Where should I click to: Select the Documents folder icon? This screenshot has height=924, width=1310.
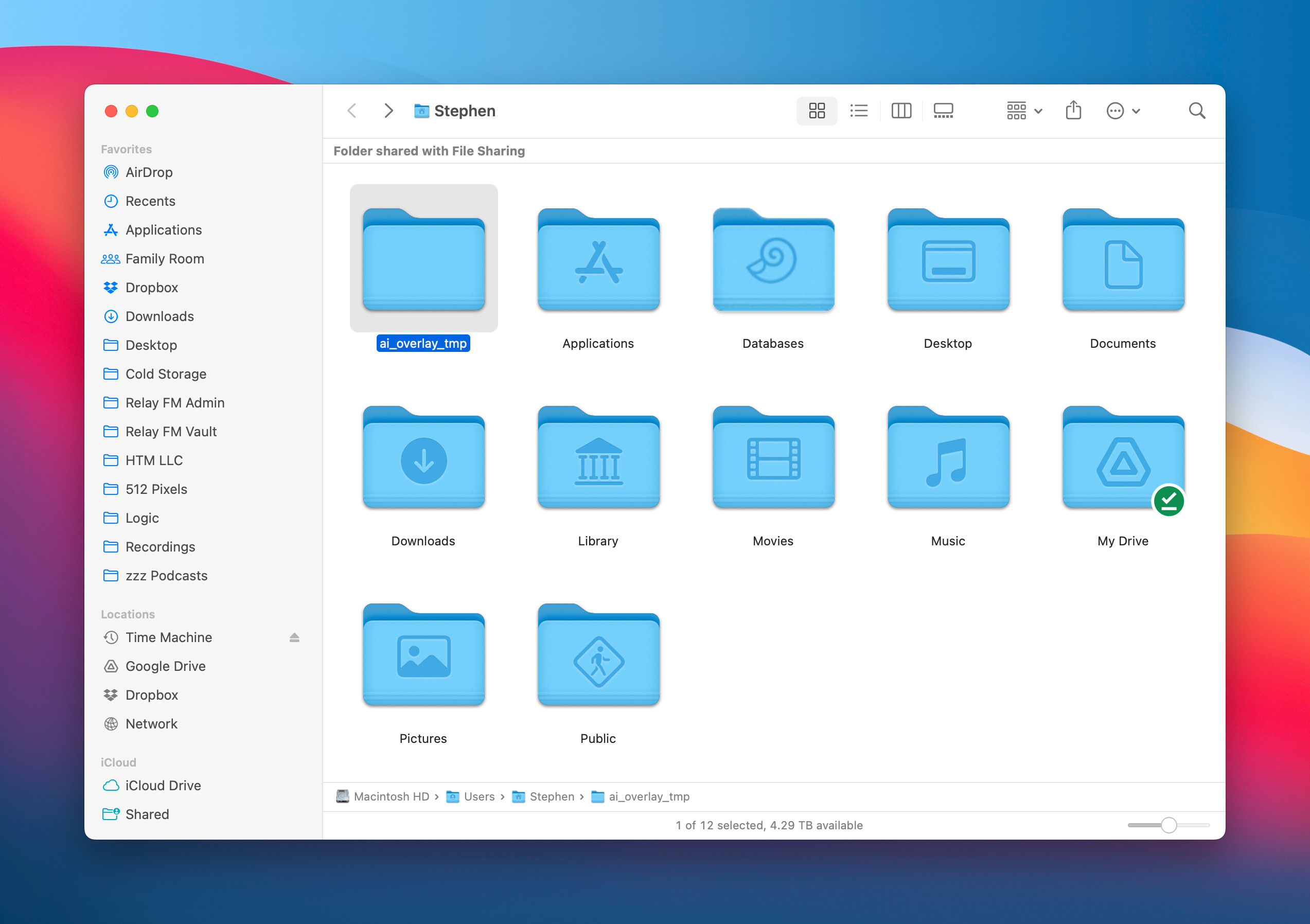click(1123, 259)
